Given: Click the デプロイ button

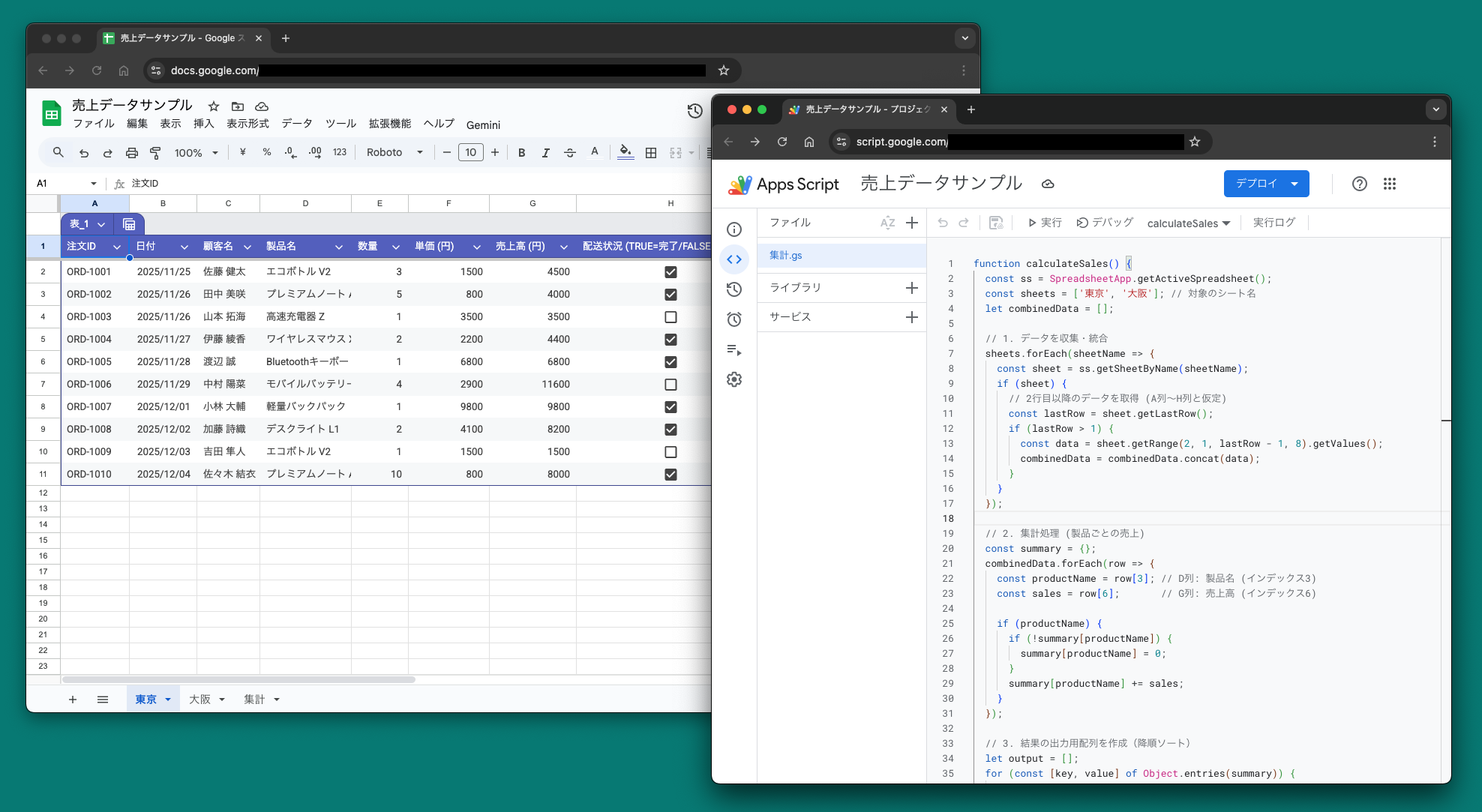Looking at the screenshot, I should tap(1256, 184).
